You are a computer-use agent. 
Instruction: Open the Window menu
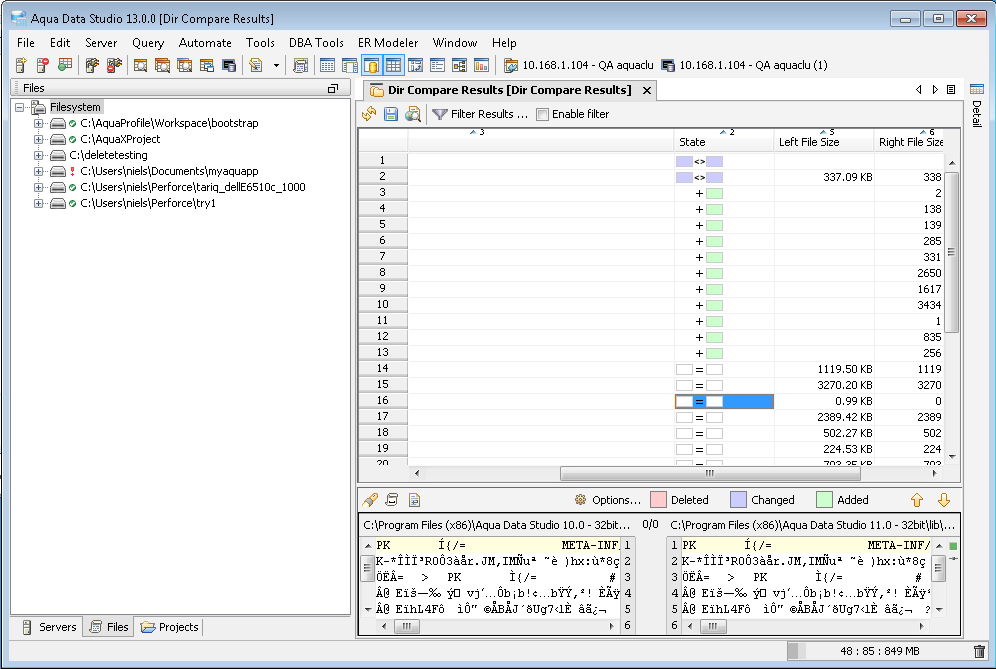click(x=455, y=43)
